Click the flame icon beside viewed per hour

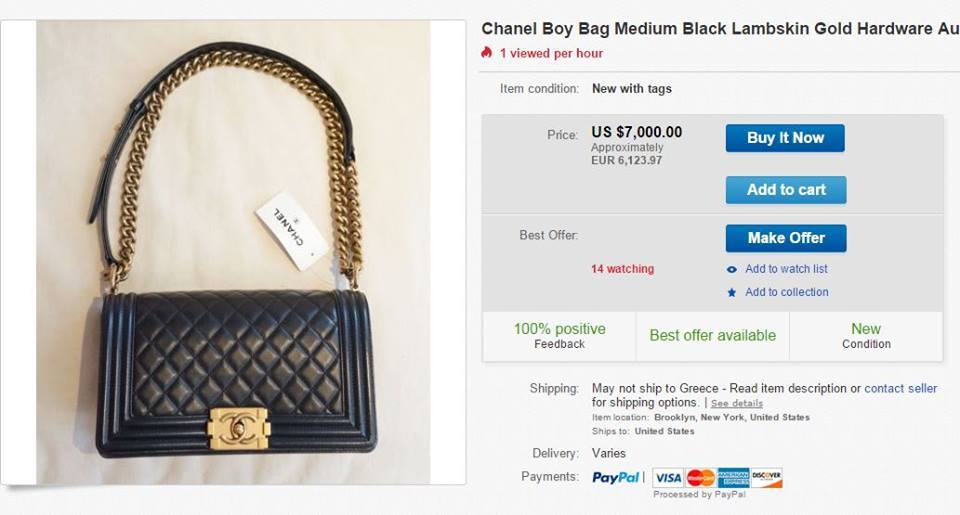point(487,53)
